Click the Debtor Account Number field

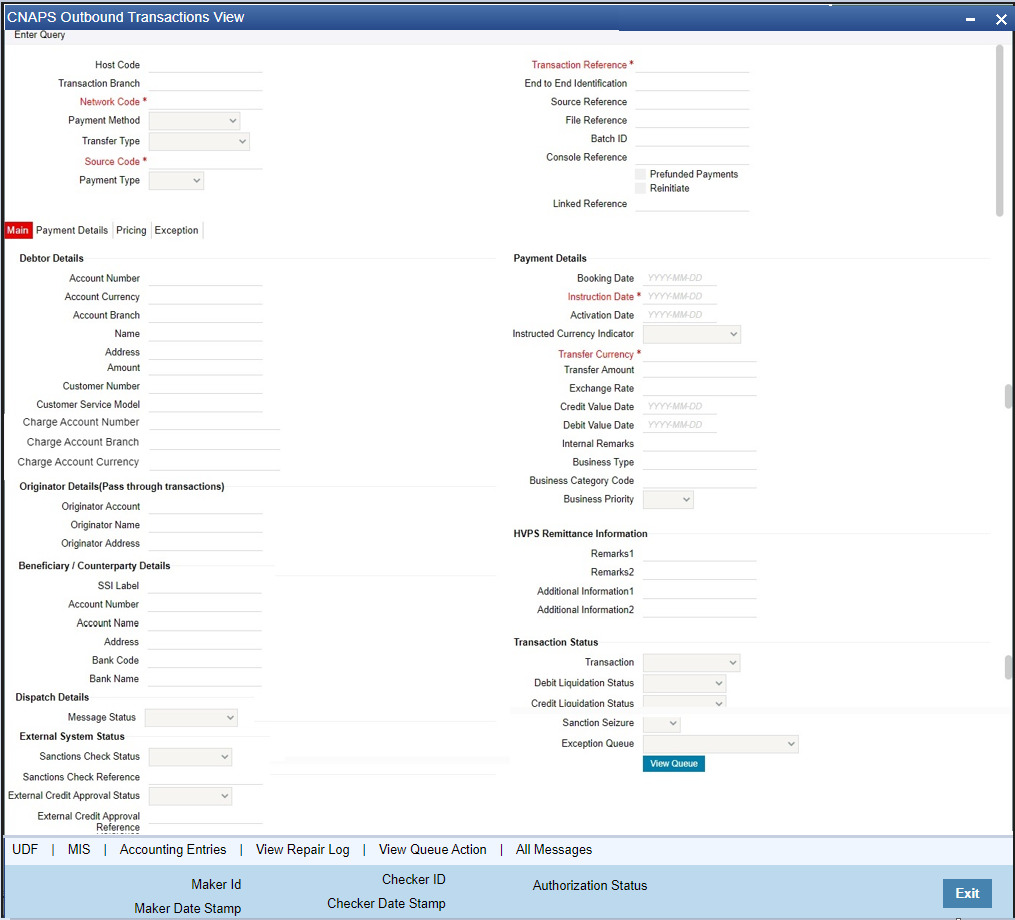click(205, 278)
